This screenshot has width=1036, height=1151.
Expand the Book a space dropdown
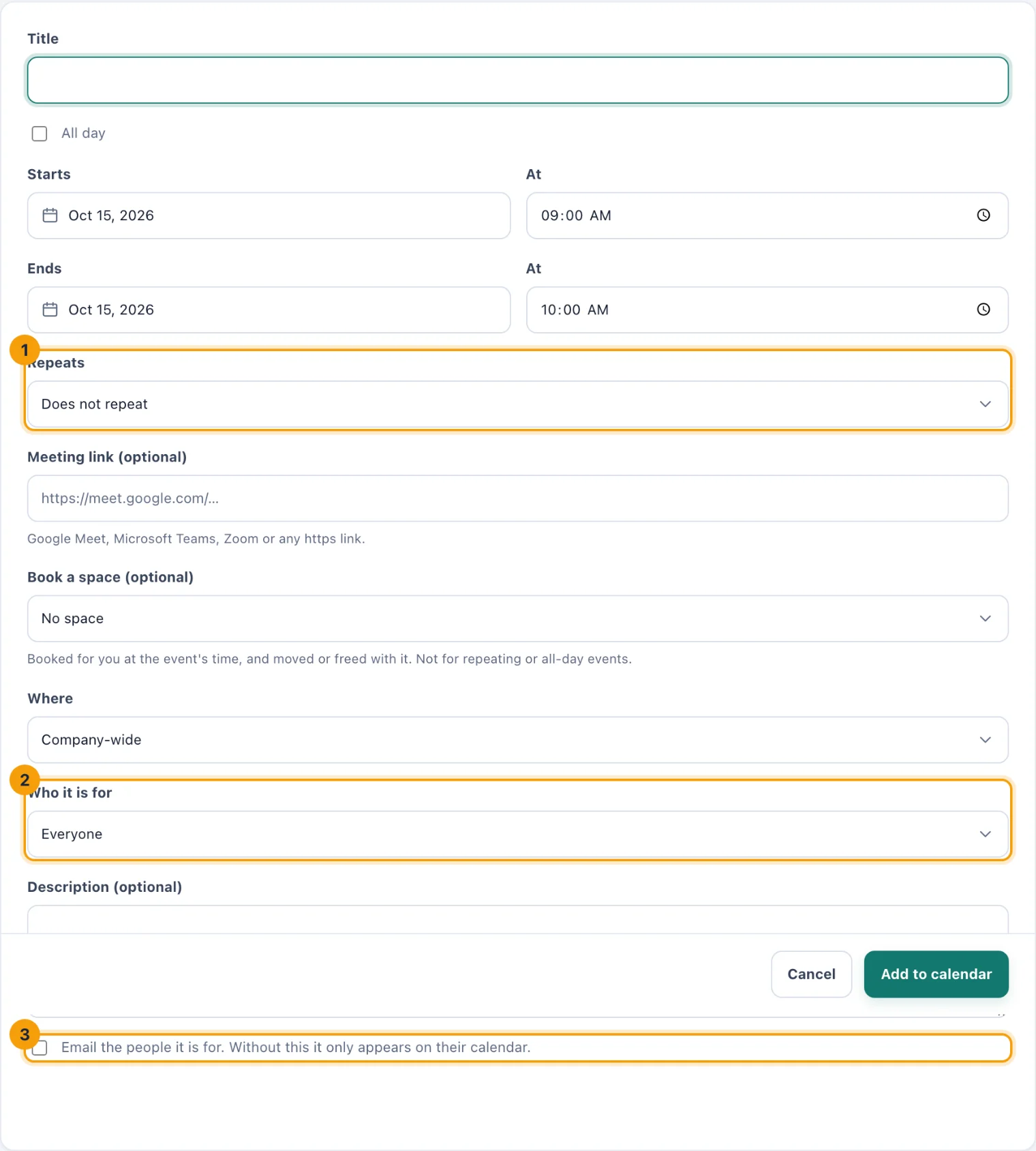click(517, 618)
